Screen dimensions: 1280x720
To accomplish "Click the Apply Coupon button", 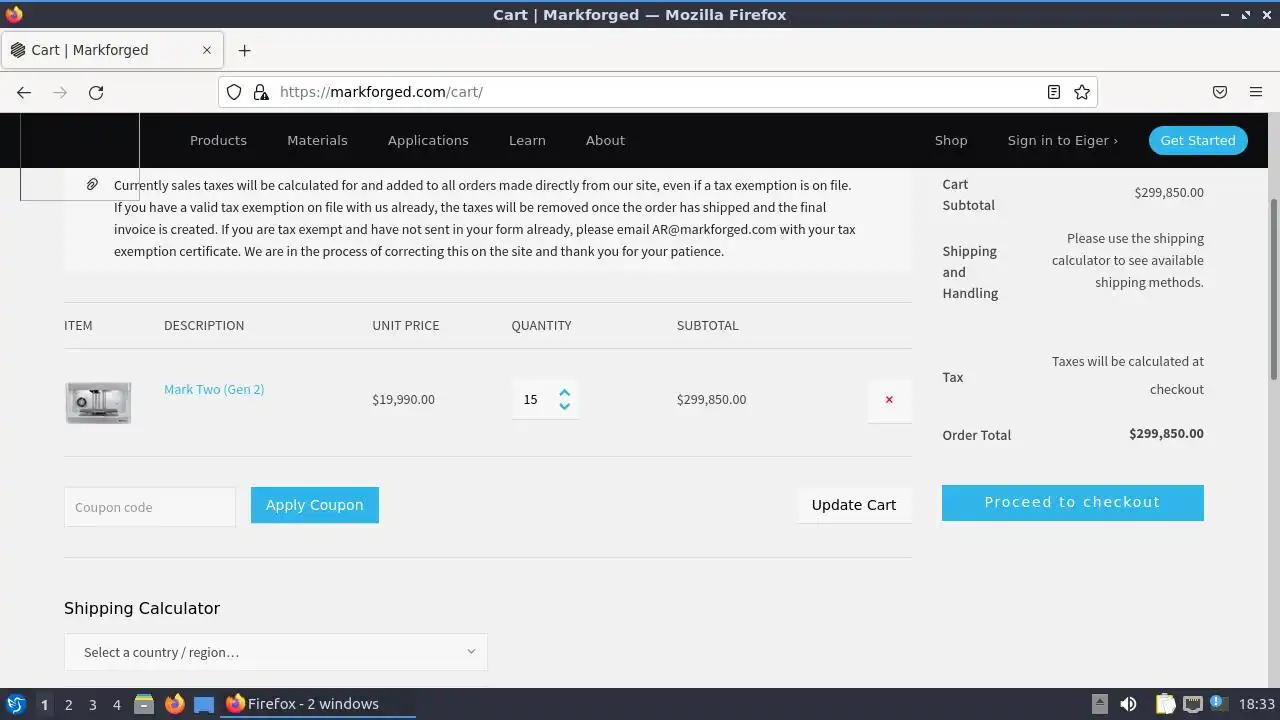I will coord(314,505).
